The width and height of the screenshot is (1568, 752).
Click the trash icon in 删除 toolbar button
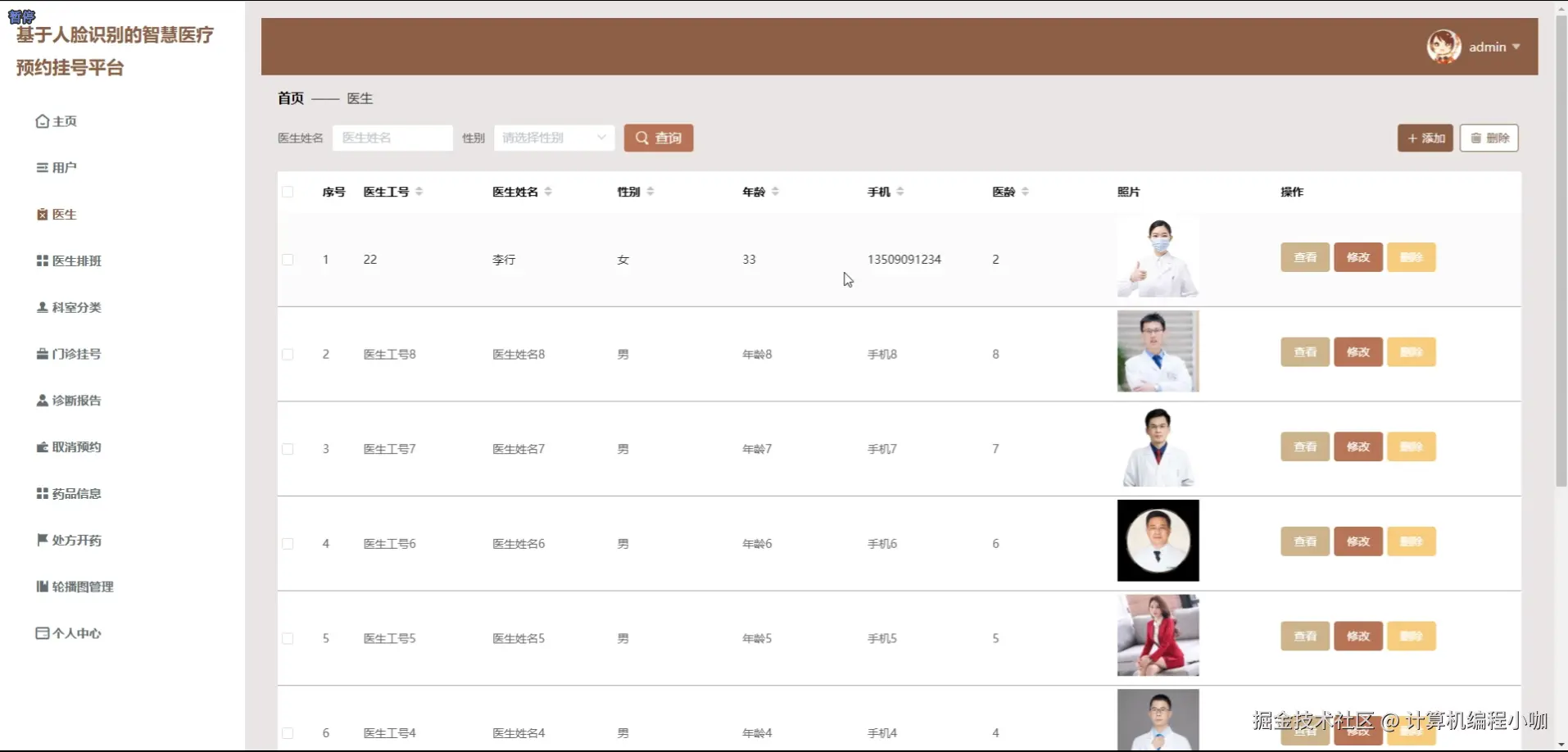click(x=1476, y=138)
